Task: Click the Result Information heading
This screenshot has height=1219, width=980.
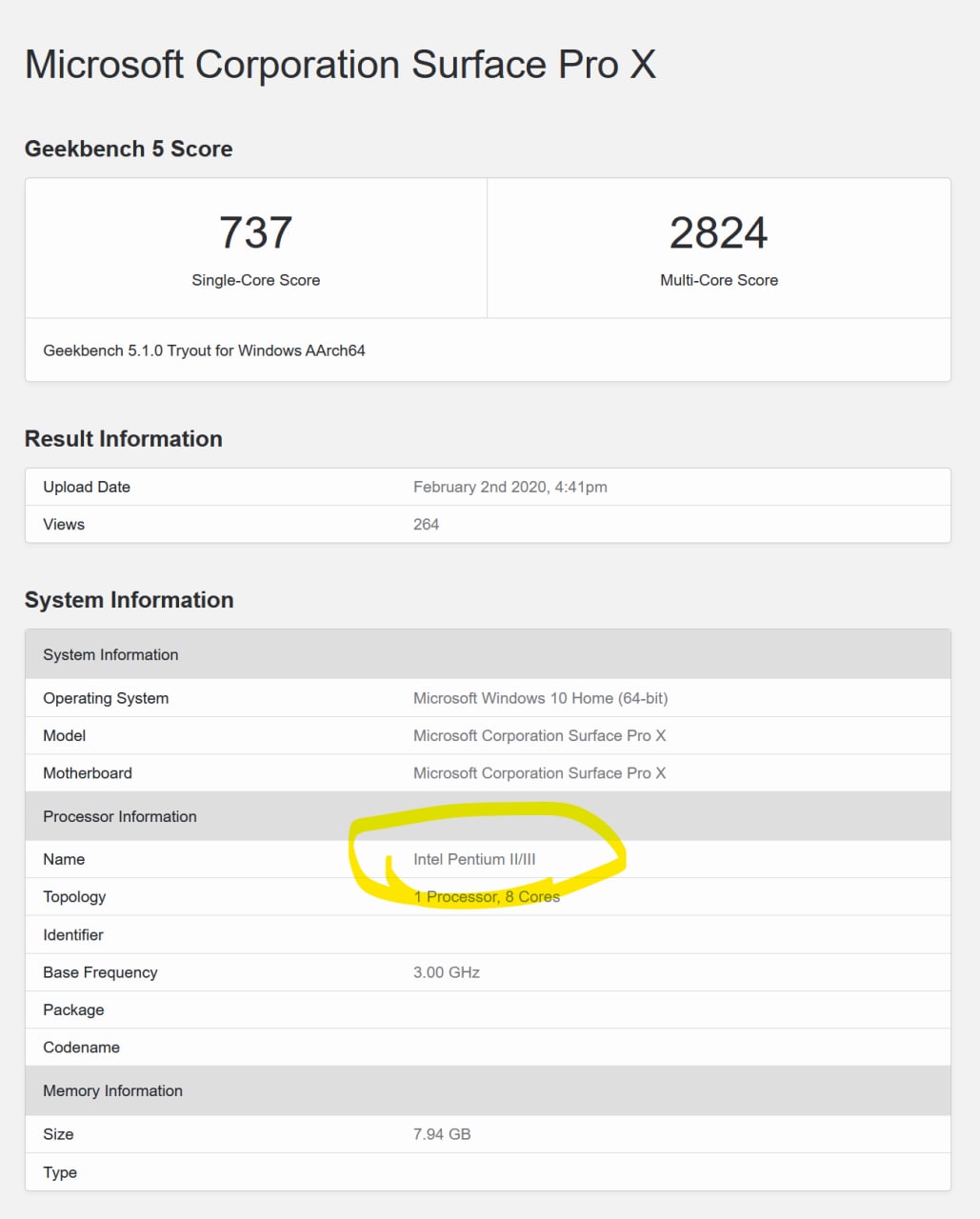Action: [123, 439]
